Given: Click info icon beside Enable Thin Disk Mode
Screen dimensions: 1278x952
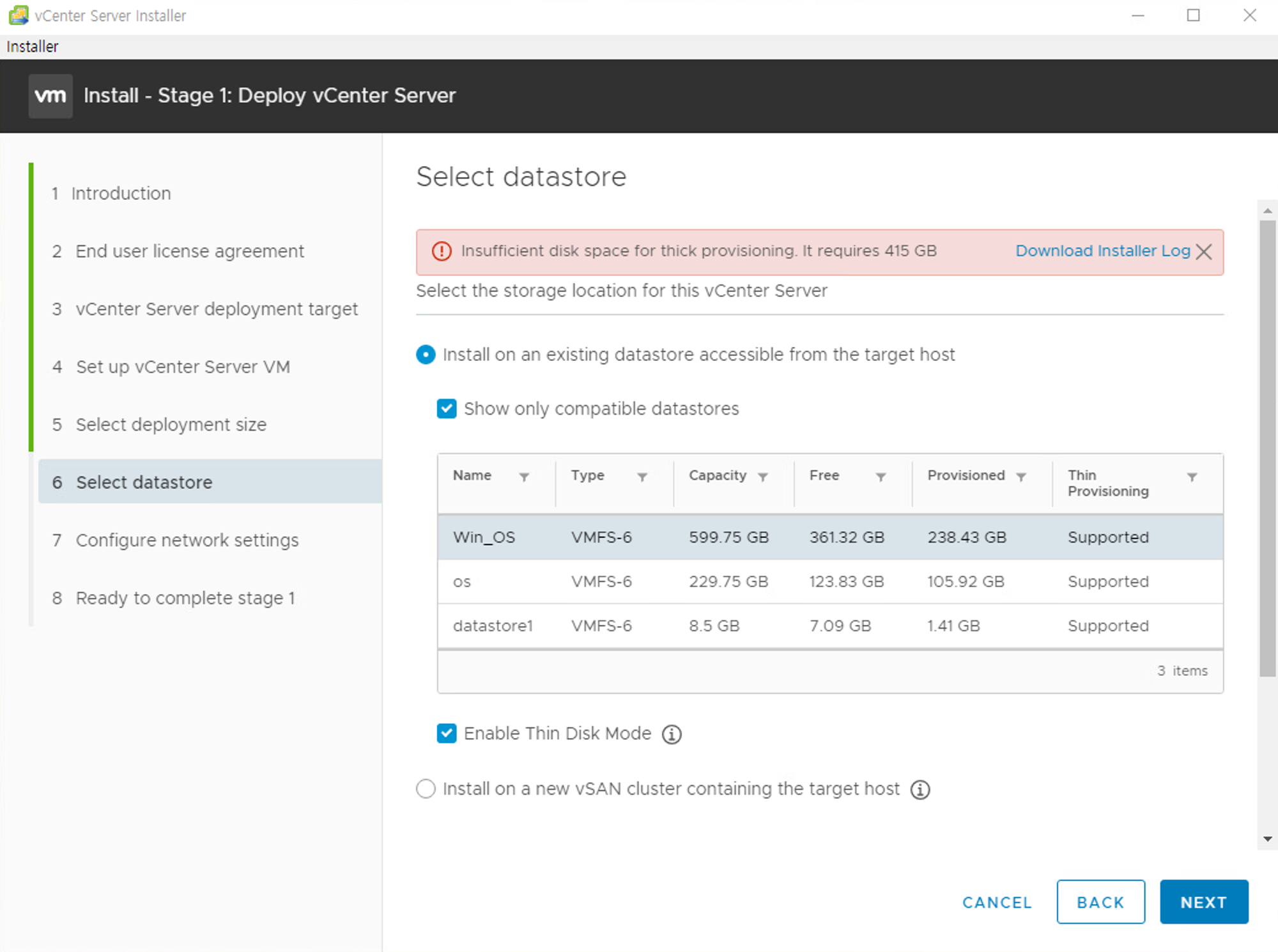Looking at the screenshot, I should 672,735.
